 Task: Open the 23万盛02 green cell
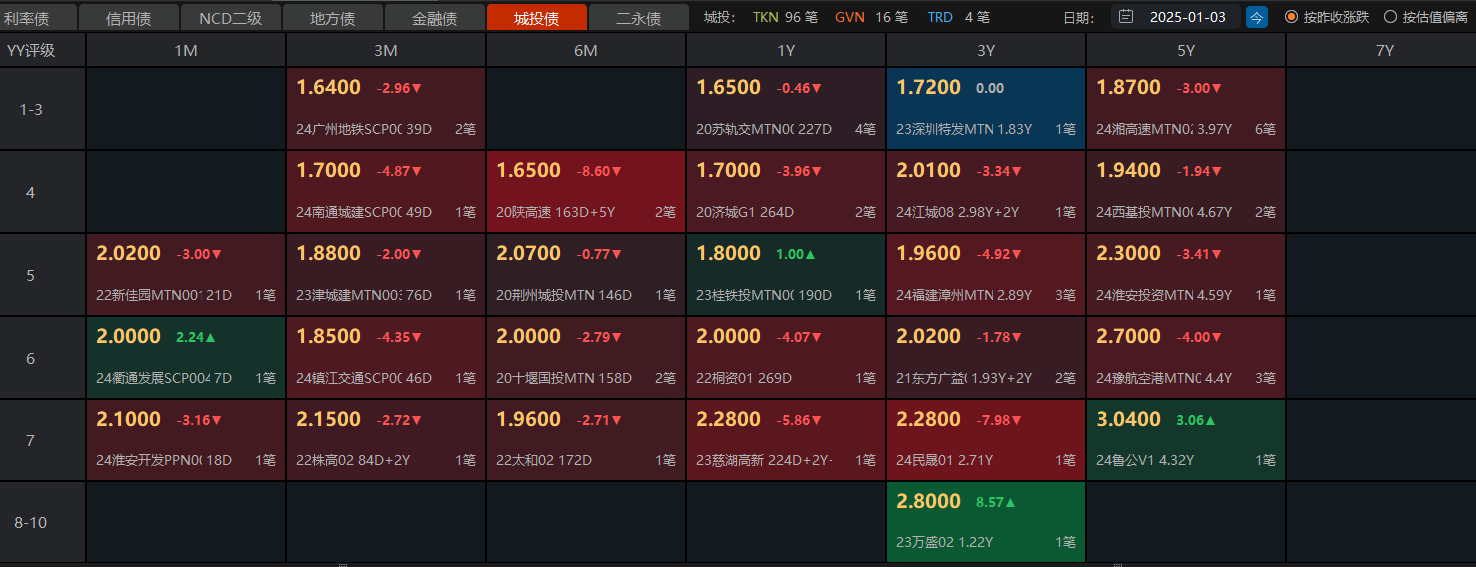point(985,521)
